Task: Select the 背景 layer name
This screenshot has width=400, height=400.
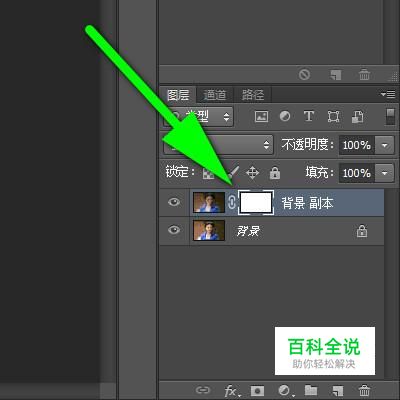Action: pyautogui.click(x=248, y=231)
